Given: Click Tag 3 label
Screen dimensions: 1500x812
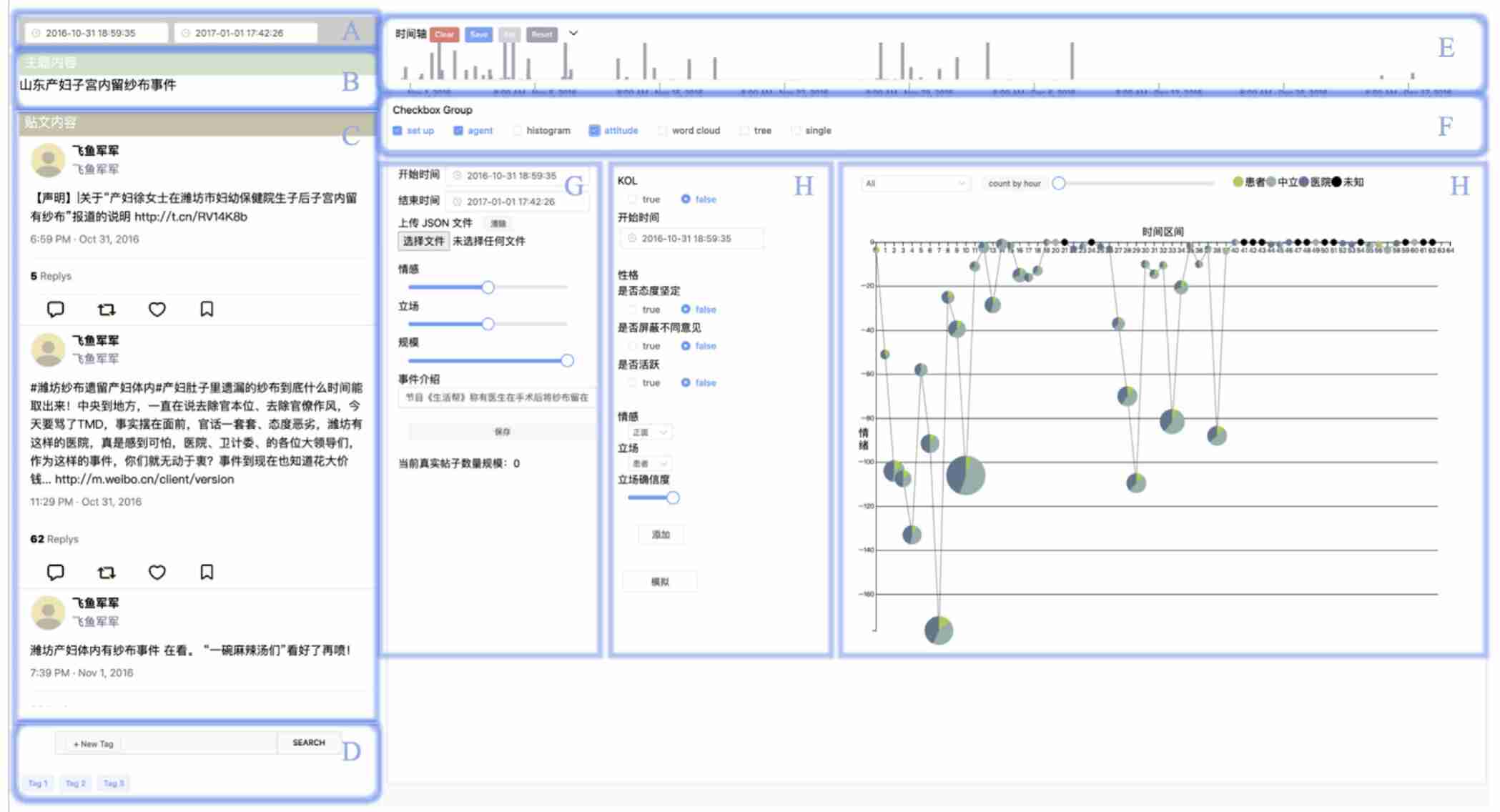Looking at the screenshot, I should tap(114, 783).
